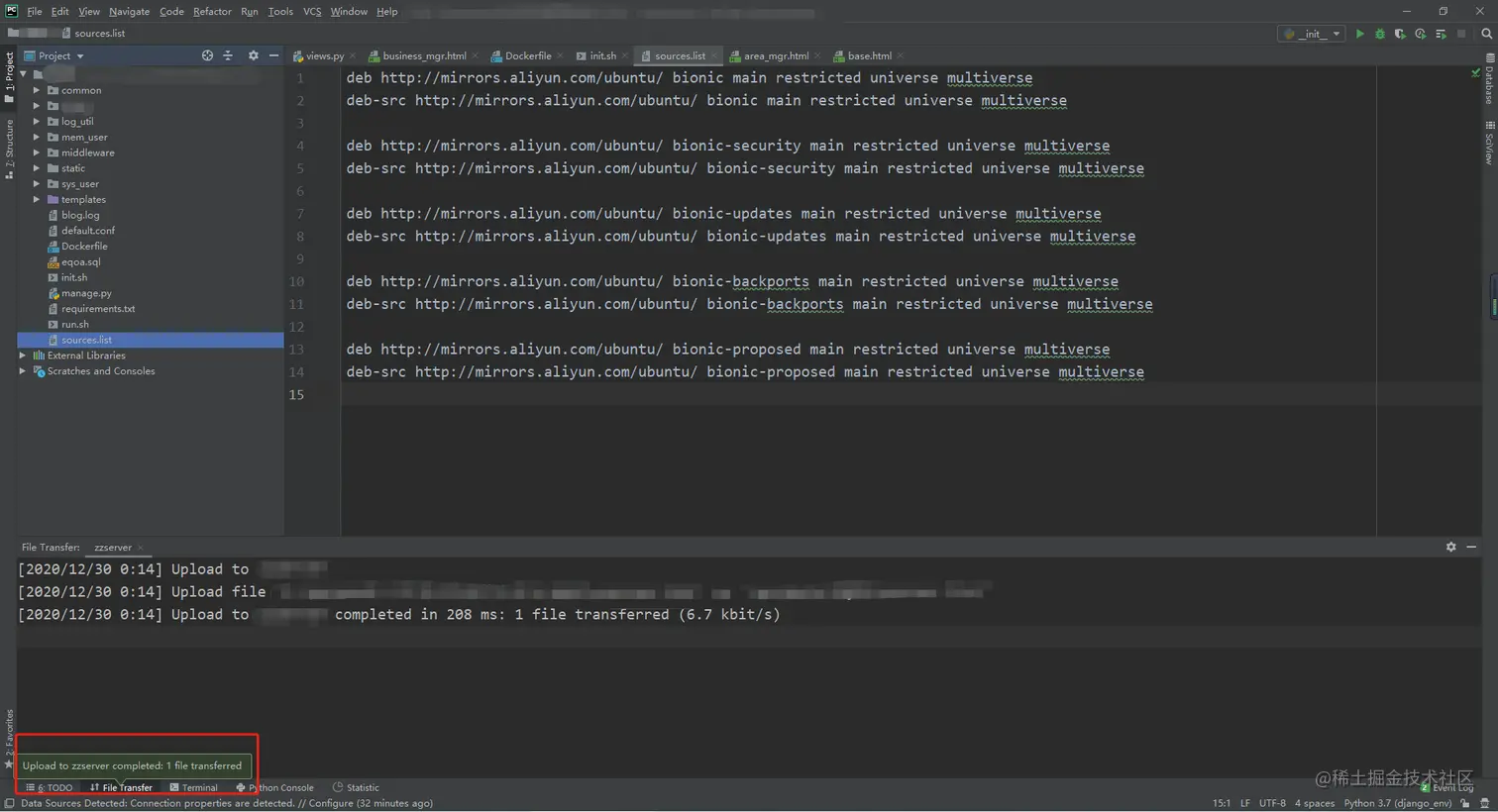The width and height of the screenshot is (1498, 812).
Task: Expand the mem_user folder
Action: coord(37,138)
